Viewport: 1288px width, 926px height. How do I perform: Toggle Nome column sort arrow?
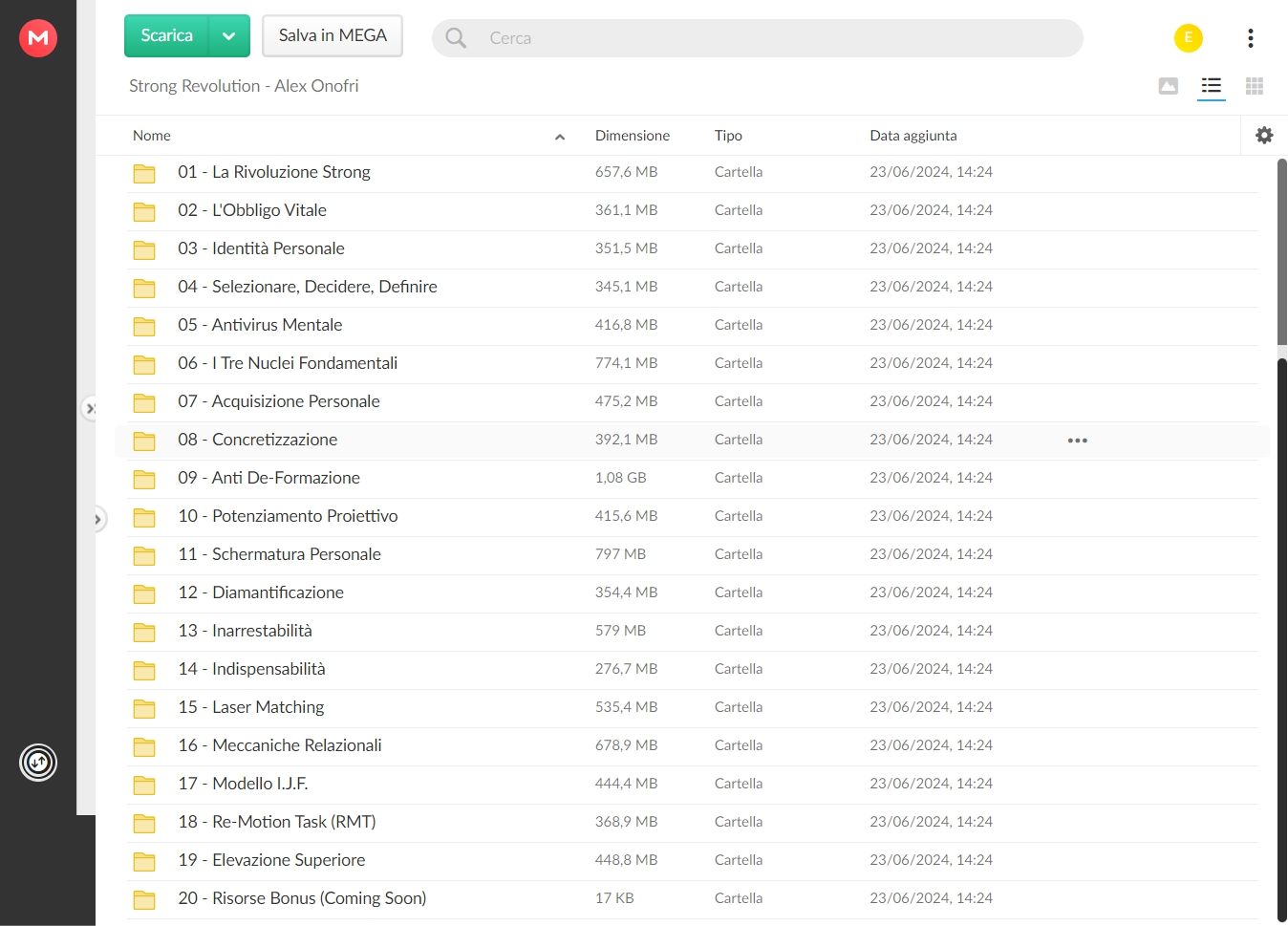(560, 137)
